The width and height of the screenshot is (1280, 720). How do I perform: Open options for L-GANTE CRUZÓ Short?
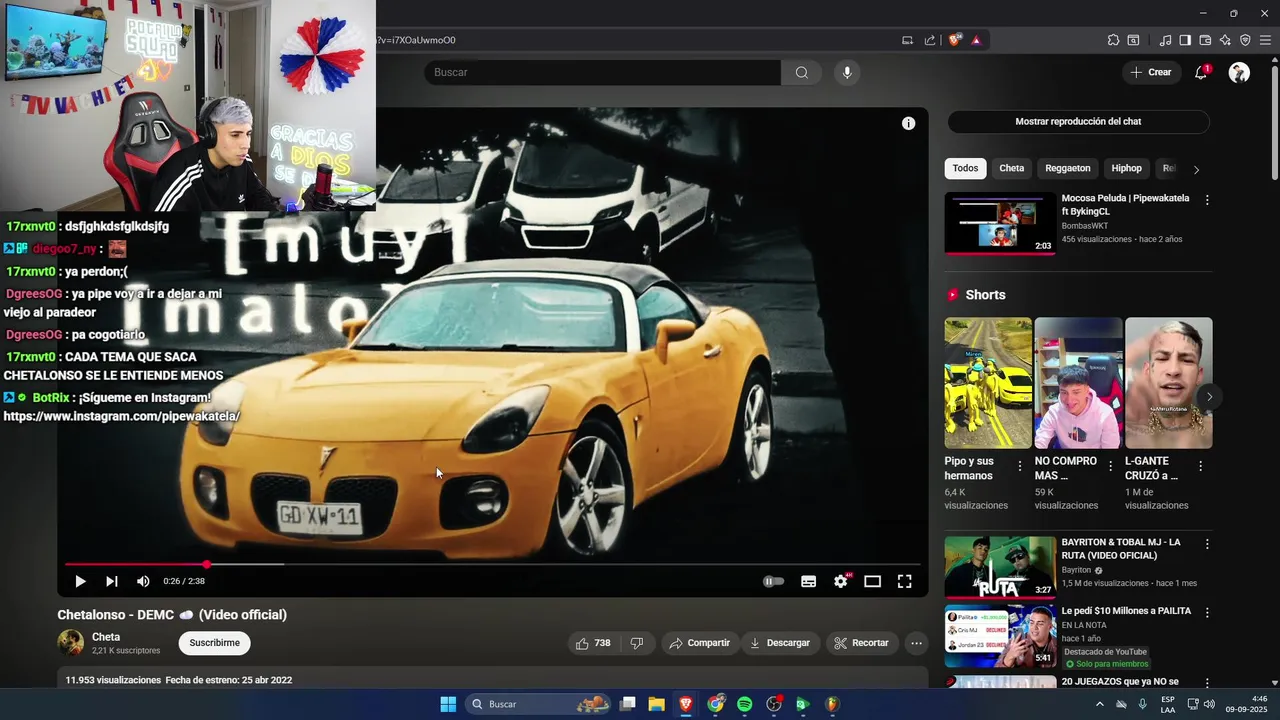[x=1200, y=466]
